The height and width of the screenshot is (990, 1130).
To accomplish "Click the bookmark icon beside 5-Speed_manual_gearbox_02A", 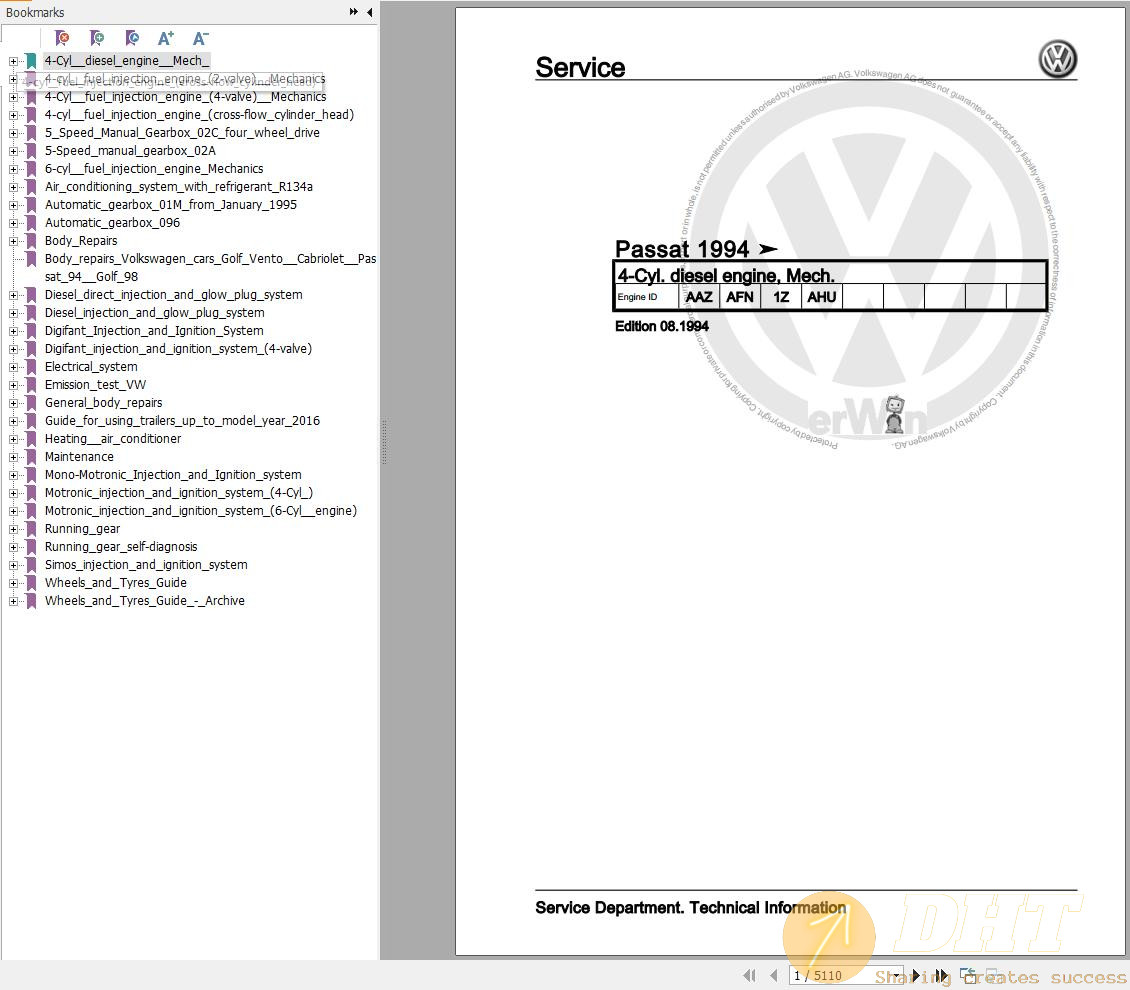I will pyautogui.click(x=31, y=151).
